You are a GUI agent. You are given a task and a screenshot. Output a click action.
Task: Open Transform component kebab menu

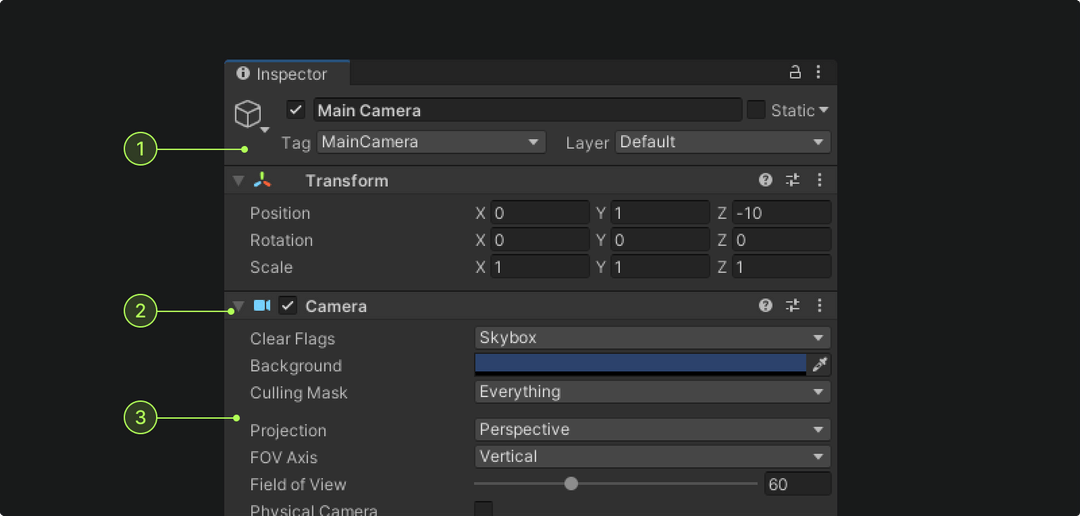pyautogui.click(x=819, y=180)
